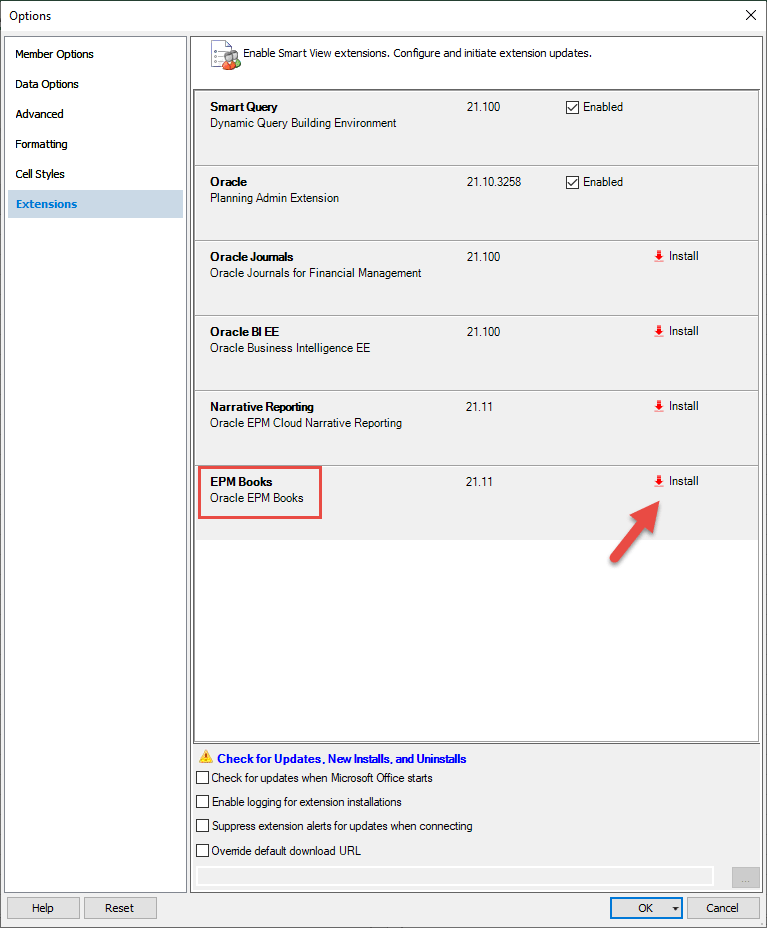Click the Install download icon for Narrative Reporting
The height and width of the screenshot is (928, 767).
(x=658, y=406)
